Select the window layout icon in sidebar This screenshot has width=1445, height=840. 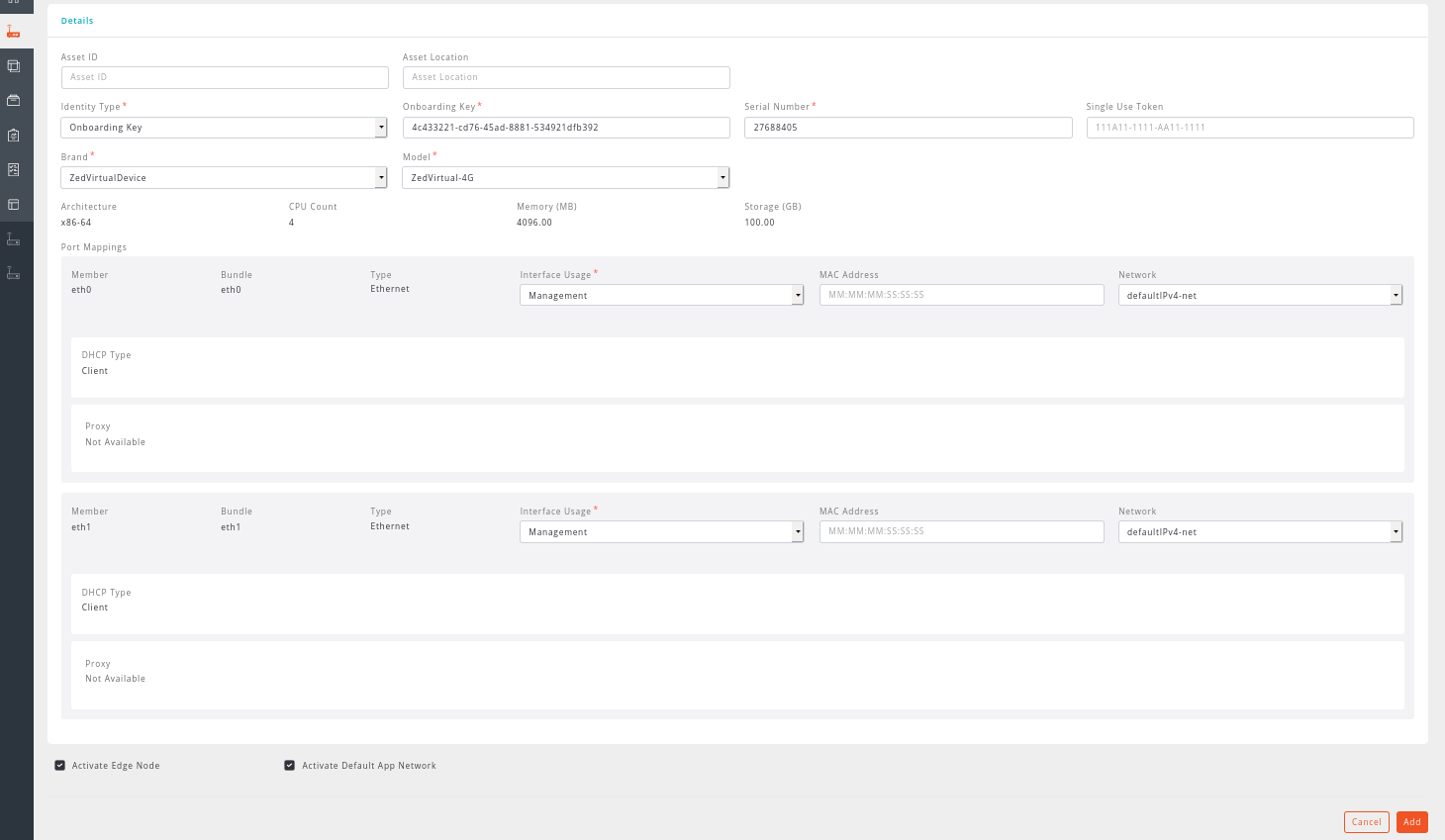(14, 204)
